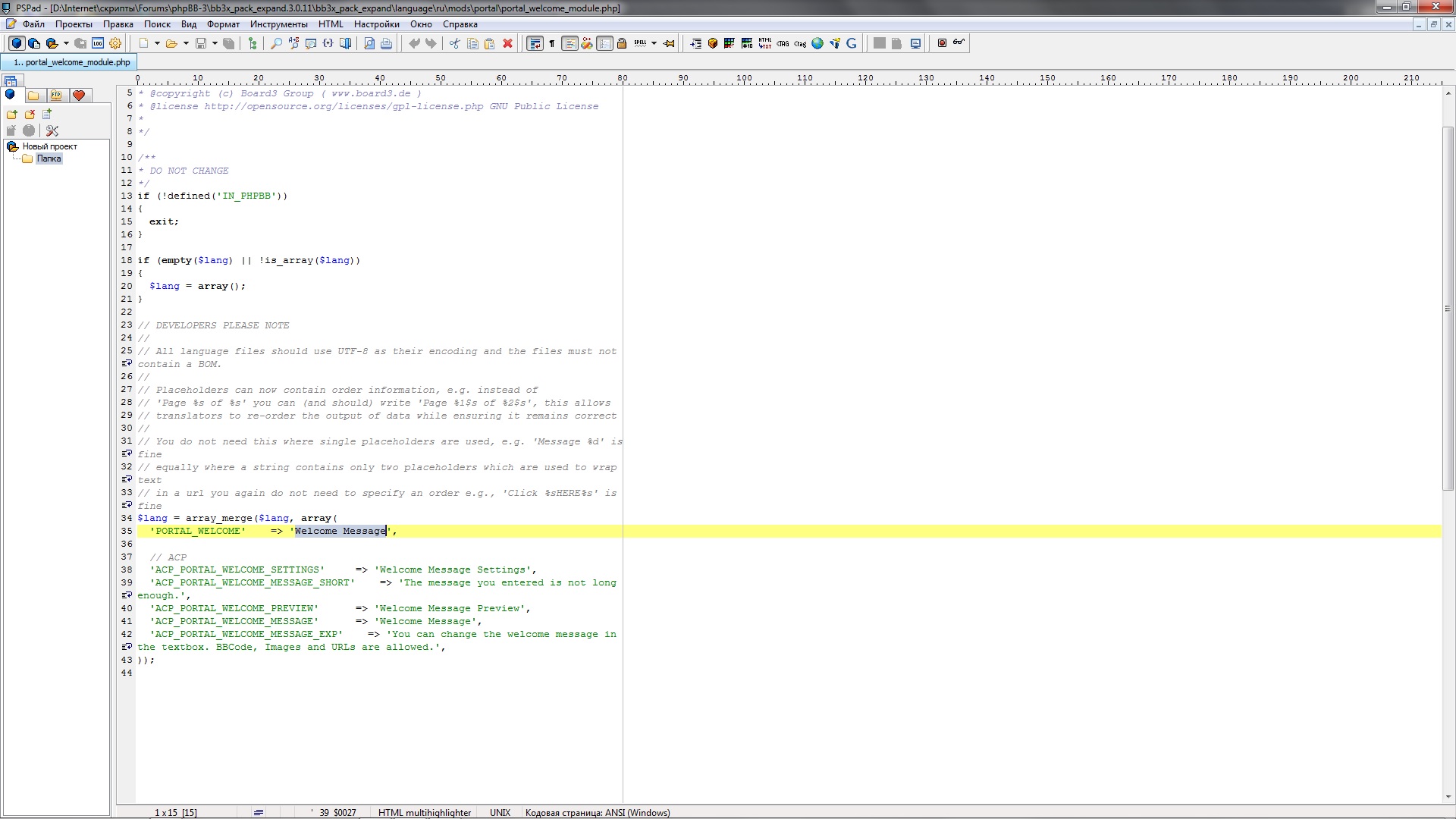Click the glasses icon in the toolbar

coord(959,42)
